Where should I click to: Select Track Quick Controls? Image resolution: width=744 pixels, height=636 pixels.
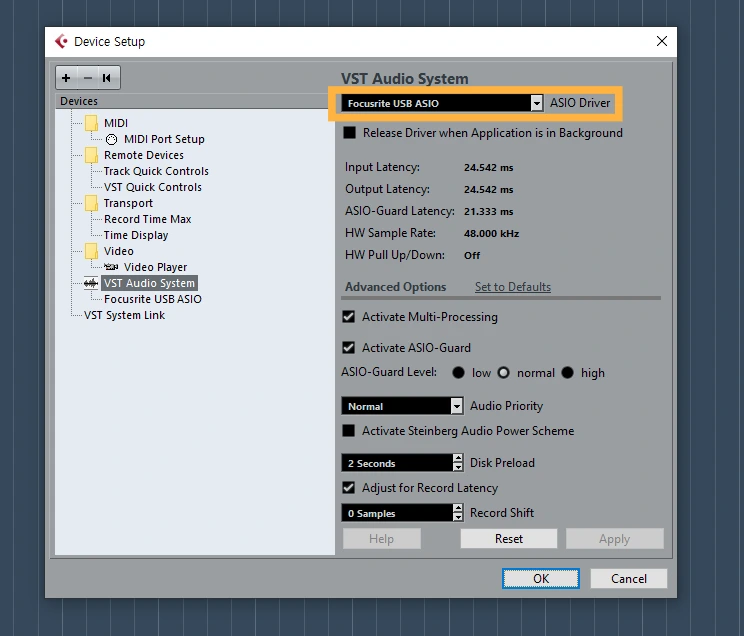(x=156, y=171)
